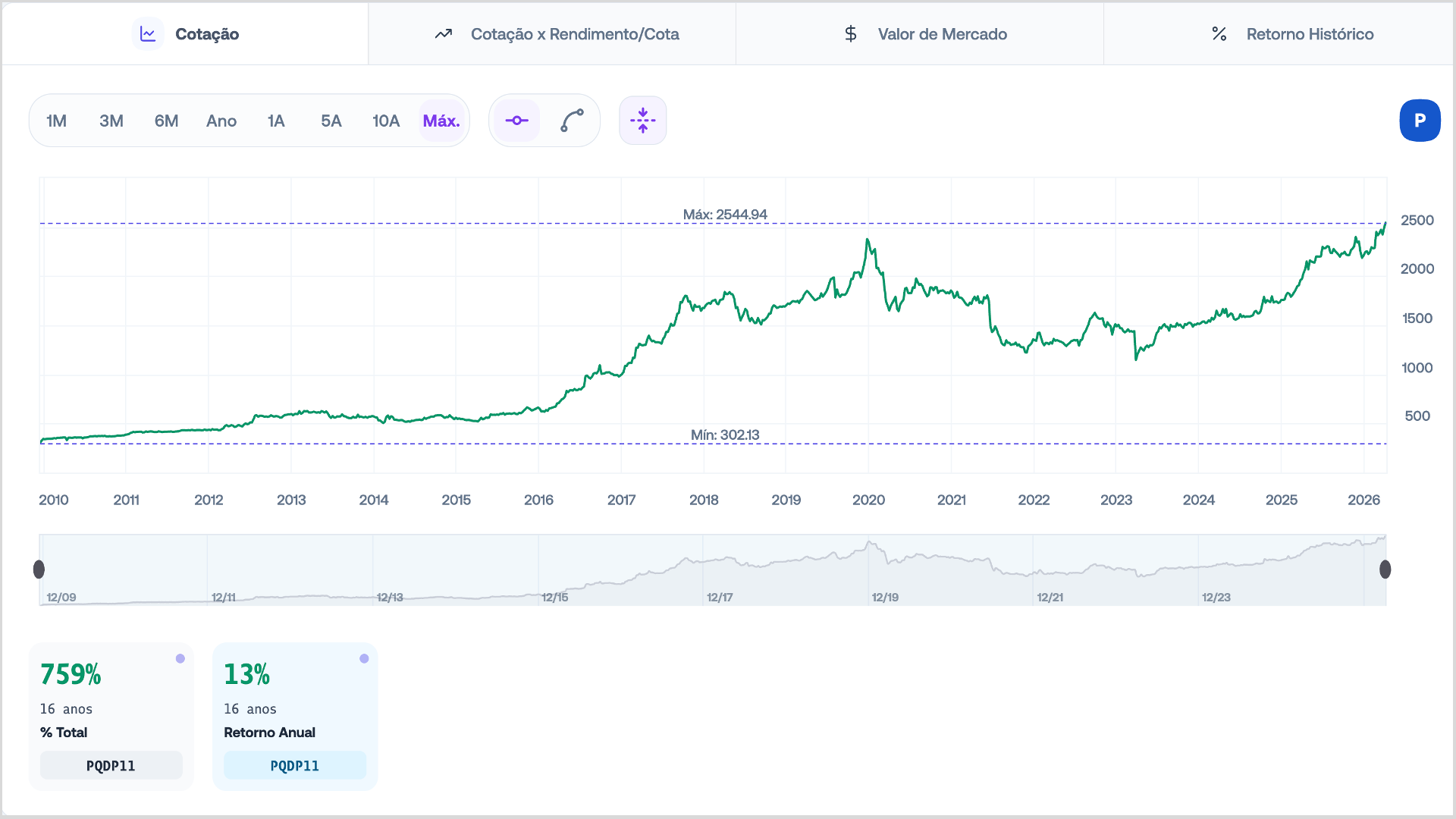Click the purple dot on the 759% card

pyautogui.click(x=180, y=659)
